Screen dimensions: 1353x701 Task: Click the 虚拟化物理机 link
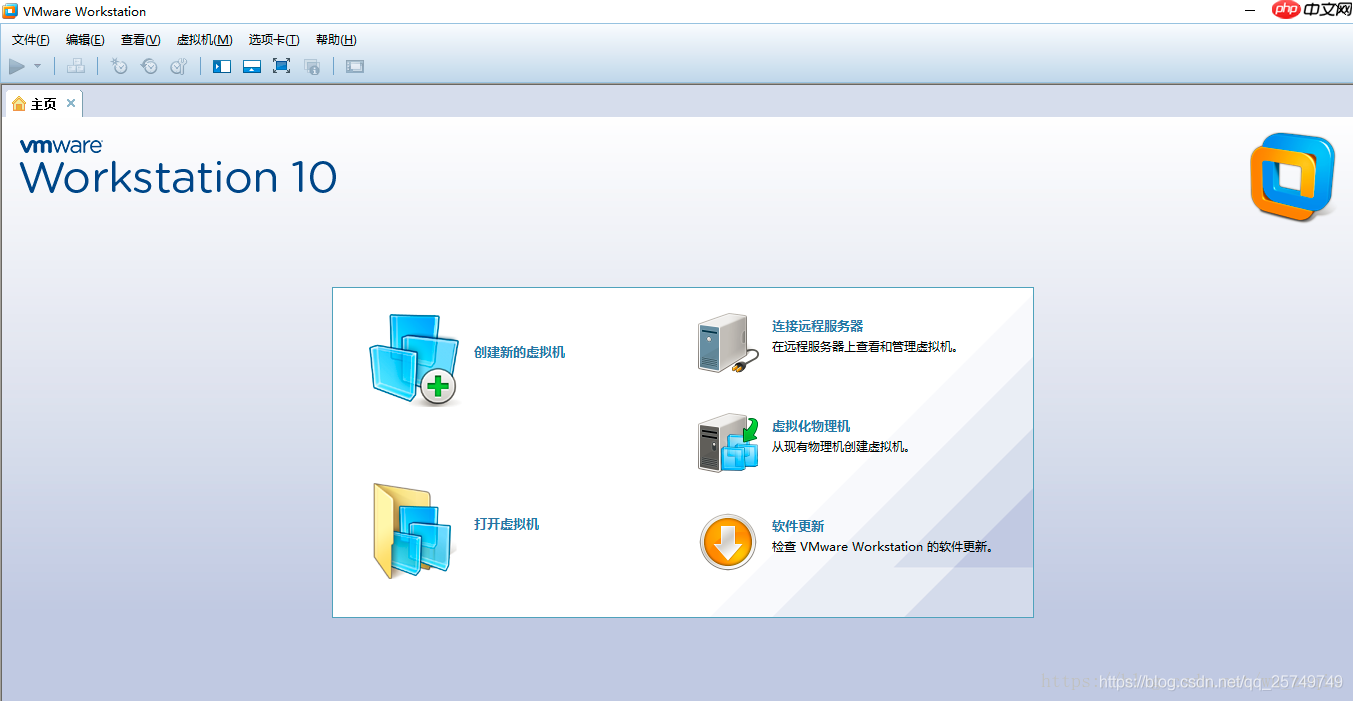811,426
